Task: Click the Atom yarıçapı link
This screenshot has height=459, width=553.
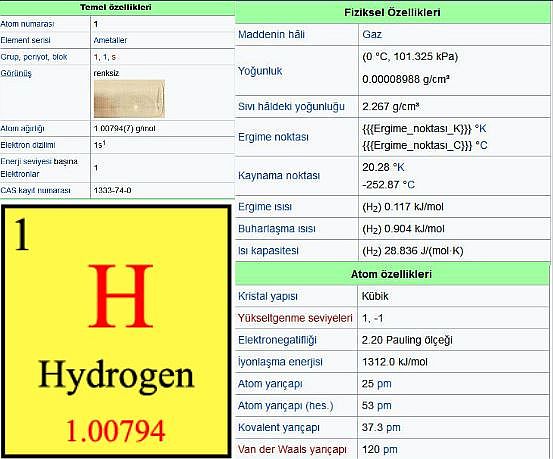Action: 270,384
